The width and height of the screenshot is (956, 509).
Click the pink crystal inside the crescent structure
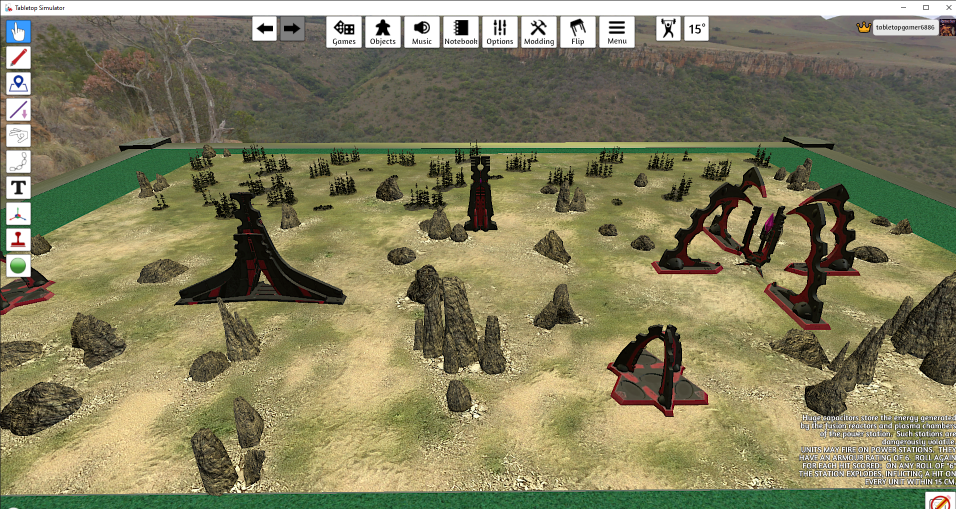click(x=769, y=226)
